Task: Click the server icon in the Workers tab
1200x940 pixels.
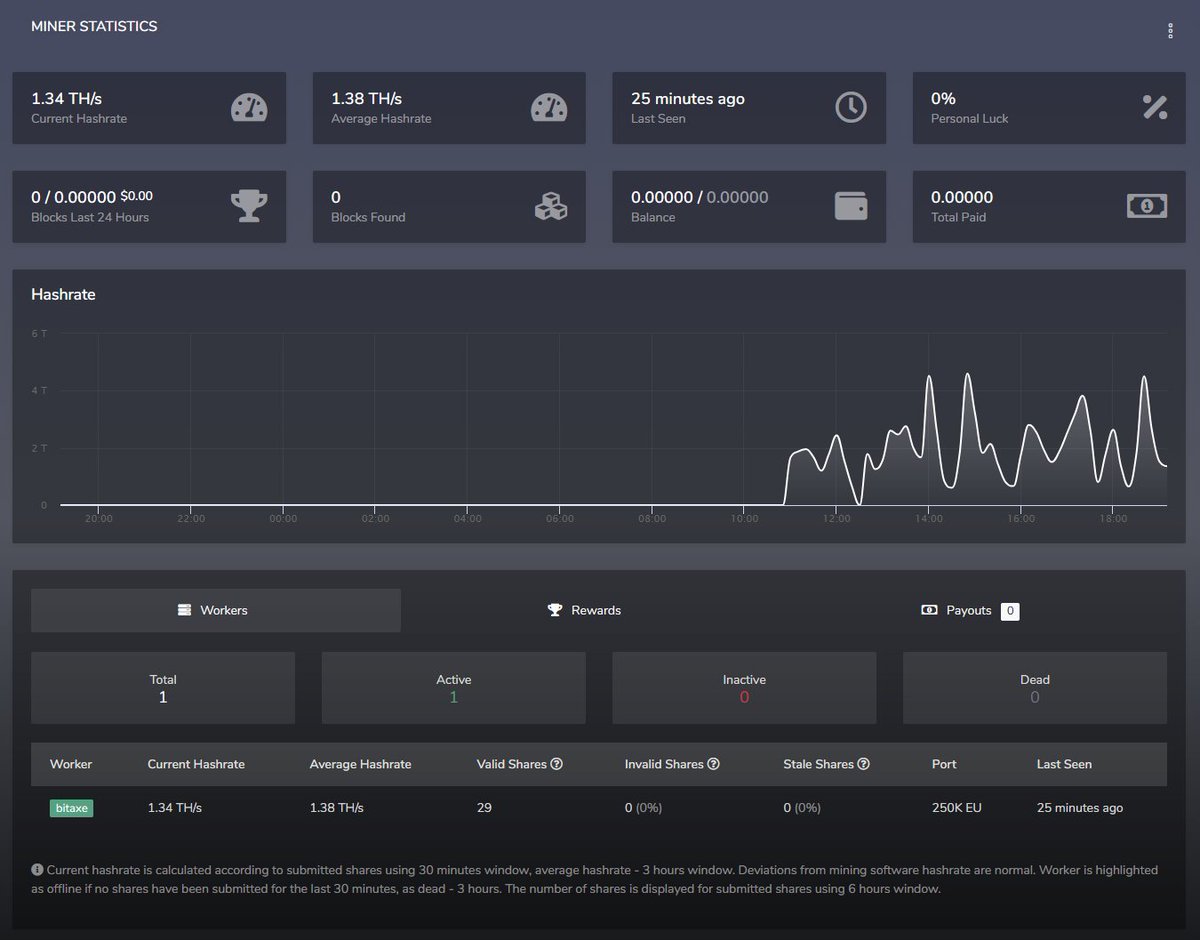Action: tap(184, 610)
